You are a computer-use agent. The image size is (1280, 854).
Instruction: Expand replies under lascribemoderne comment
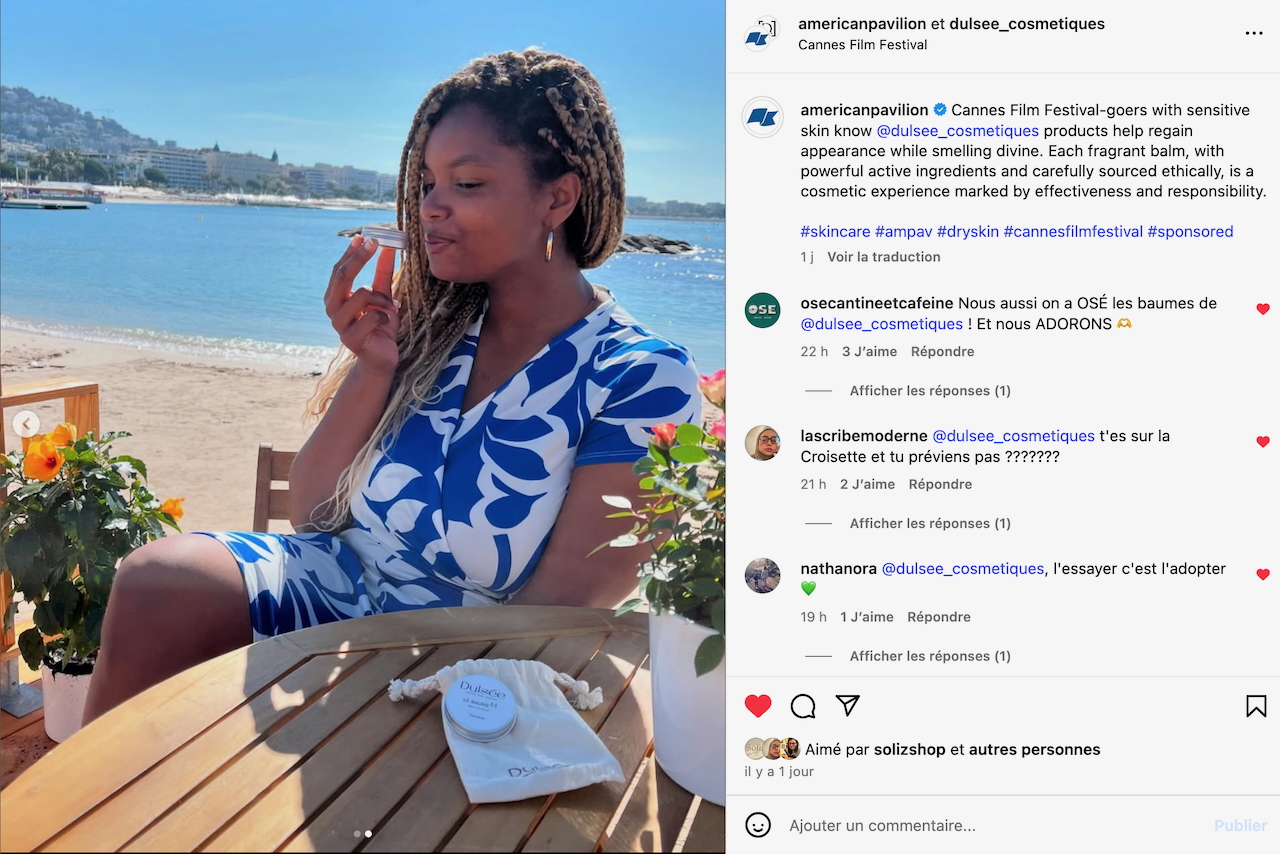(x=930, y=524)
